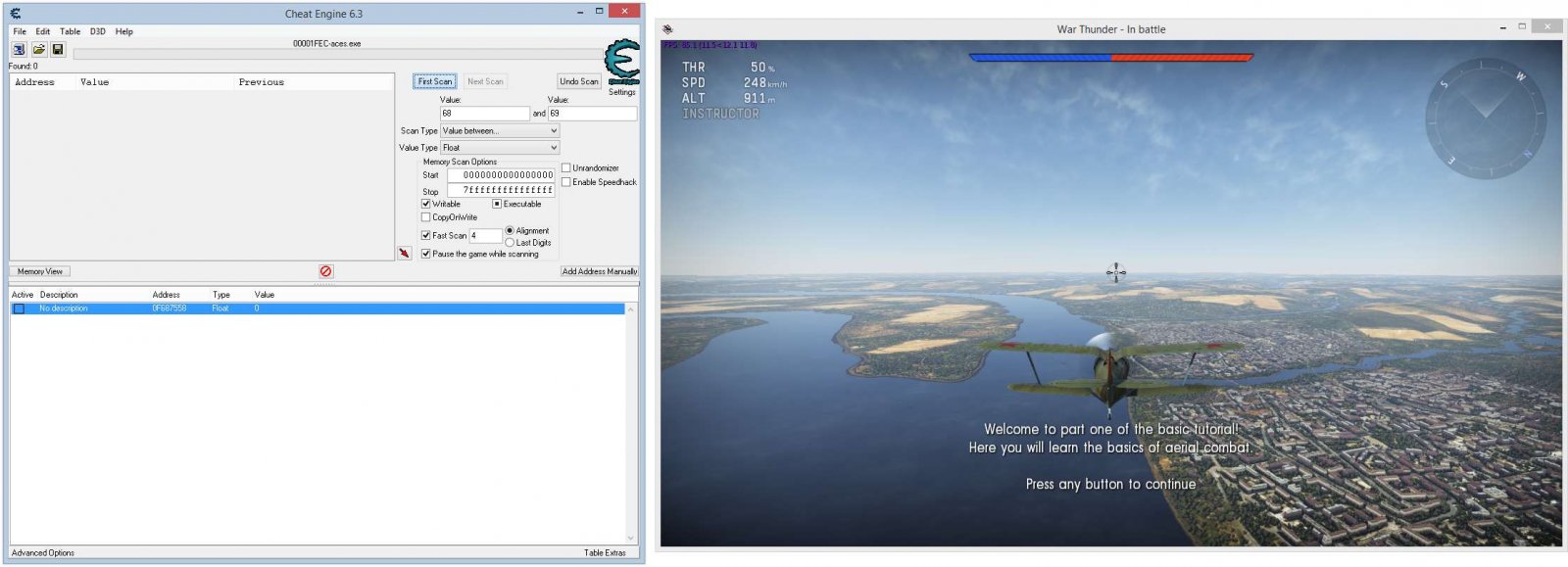This screenshot has height=567, width=1568.
Task: Click the open file folder icon
Action: click(38, 49)
